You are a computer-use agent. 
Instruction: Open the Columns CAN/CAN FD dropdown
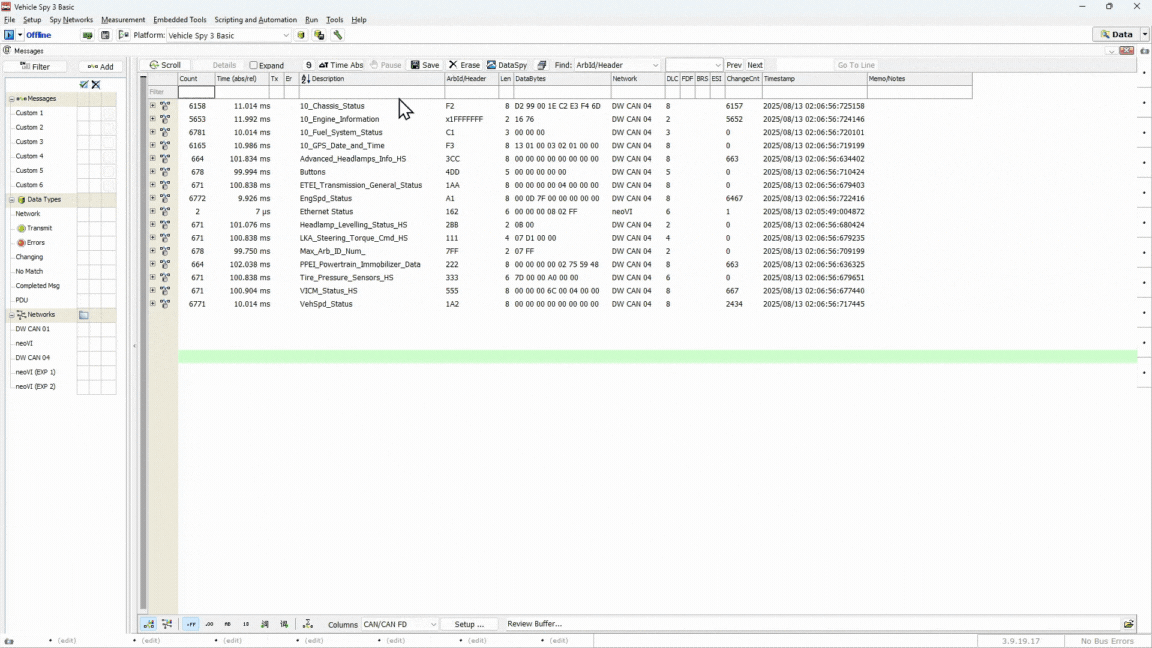coord(433,624)
